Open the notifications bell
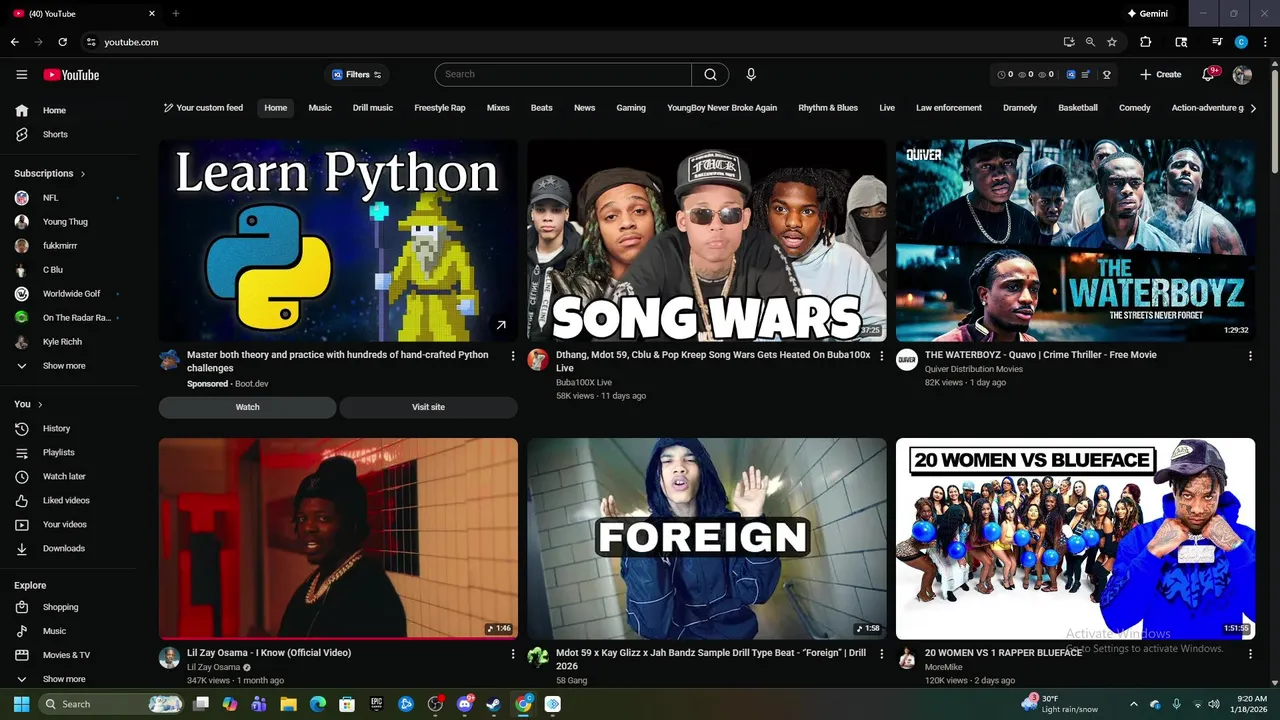 click(x=1206, y=74)
